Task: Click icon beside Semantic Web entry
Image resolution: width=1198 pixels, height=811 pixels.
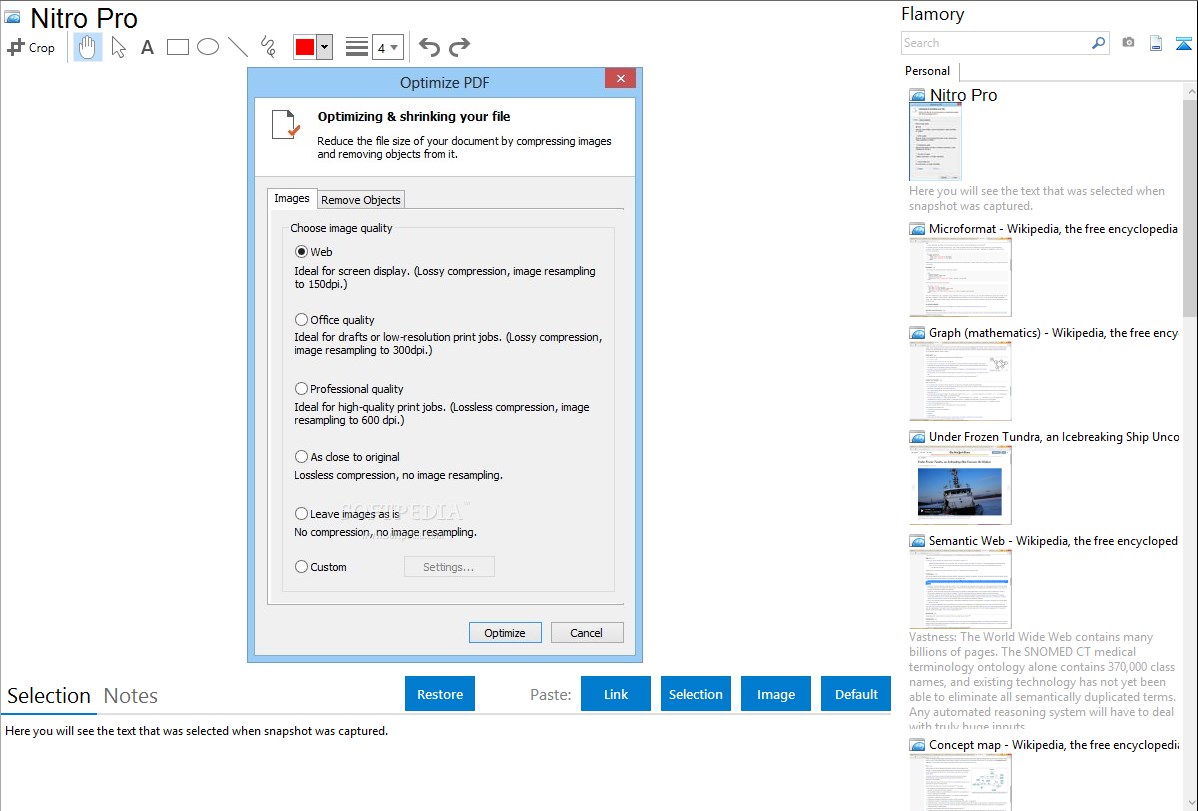Action: pyautogui.click(x=917, y=541)
